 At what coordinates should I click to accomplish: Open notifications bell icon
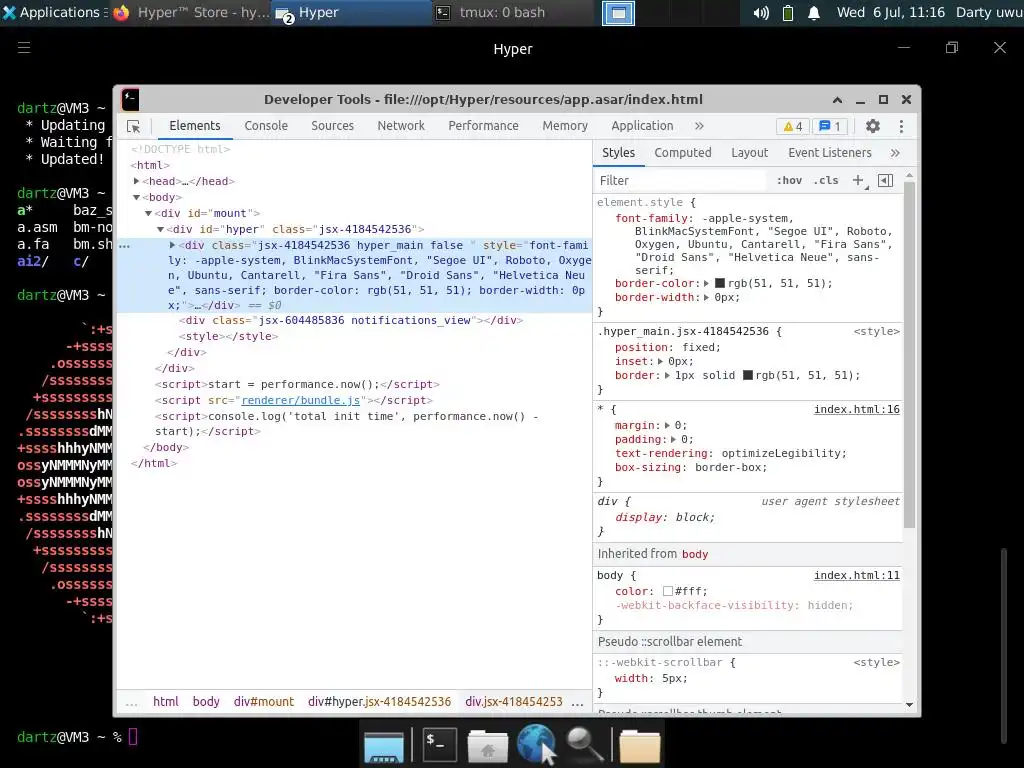pos(814,13)
